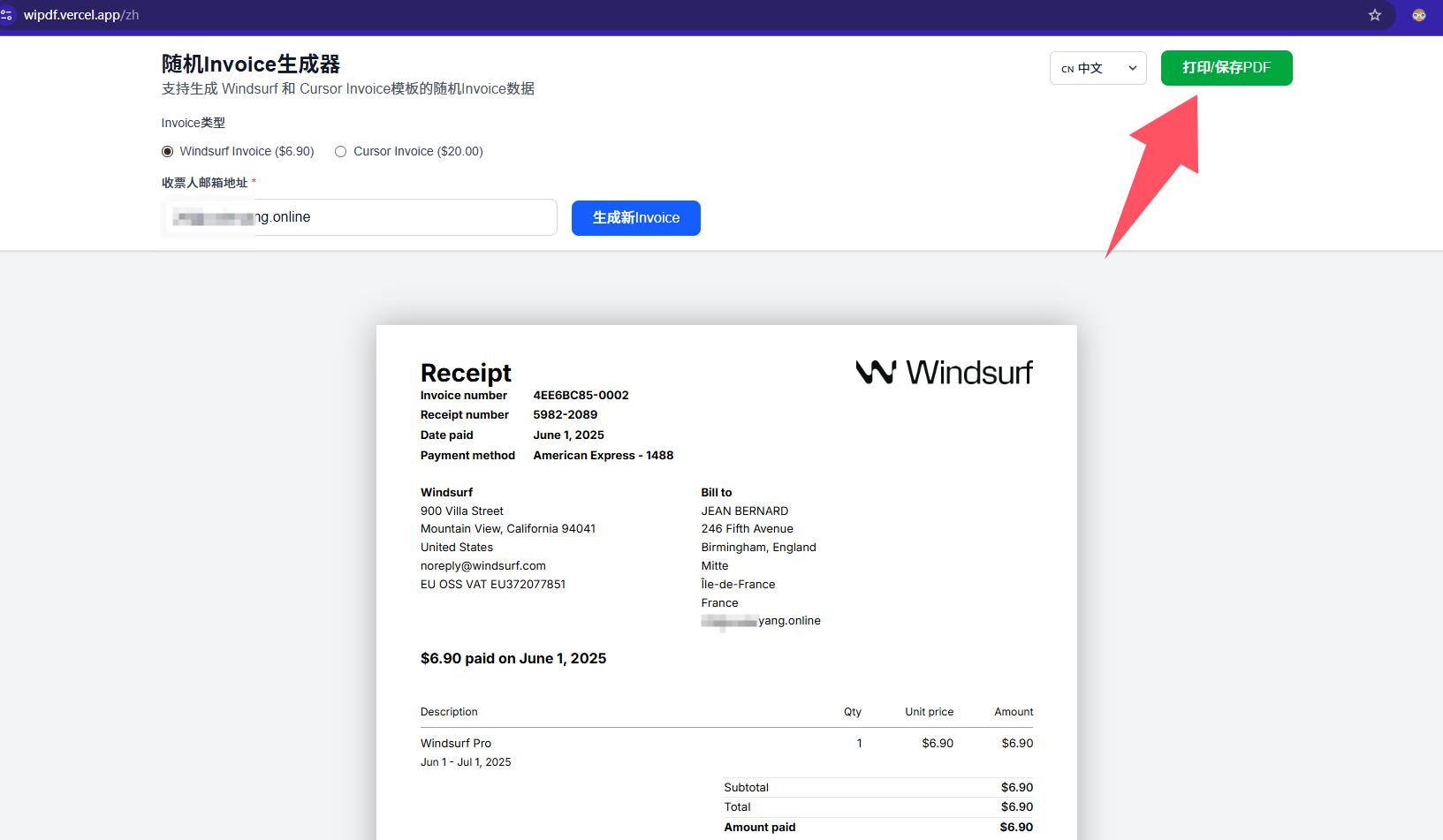Click the address line 246 Fifth Avenue
Image resolution: width=1443 pixels, height=840 pixels.
click(748, 529)
